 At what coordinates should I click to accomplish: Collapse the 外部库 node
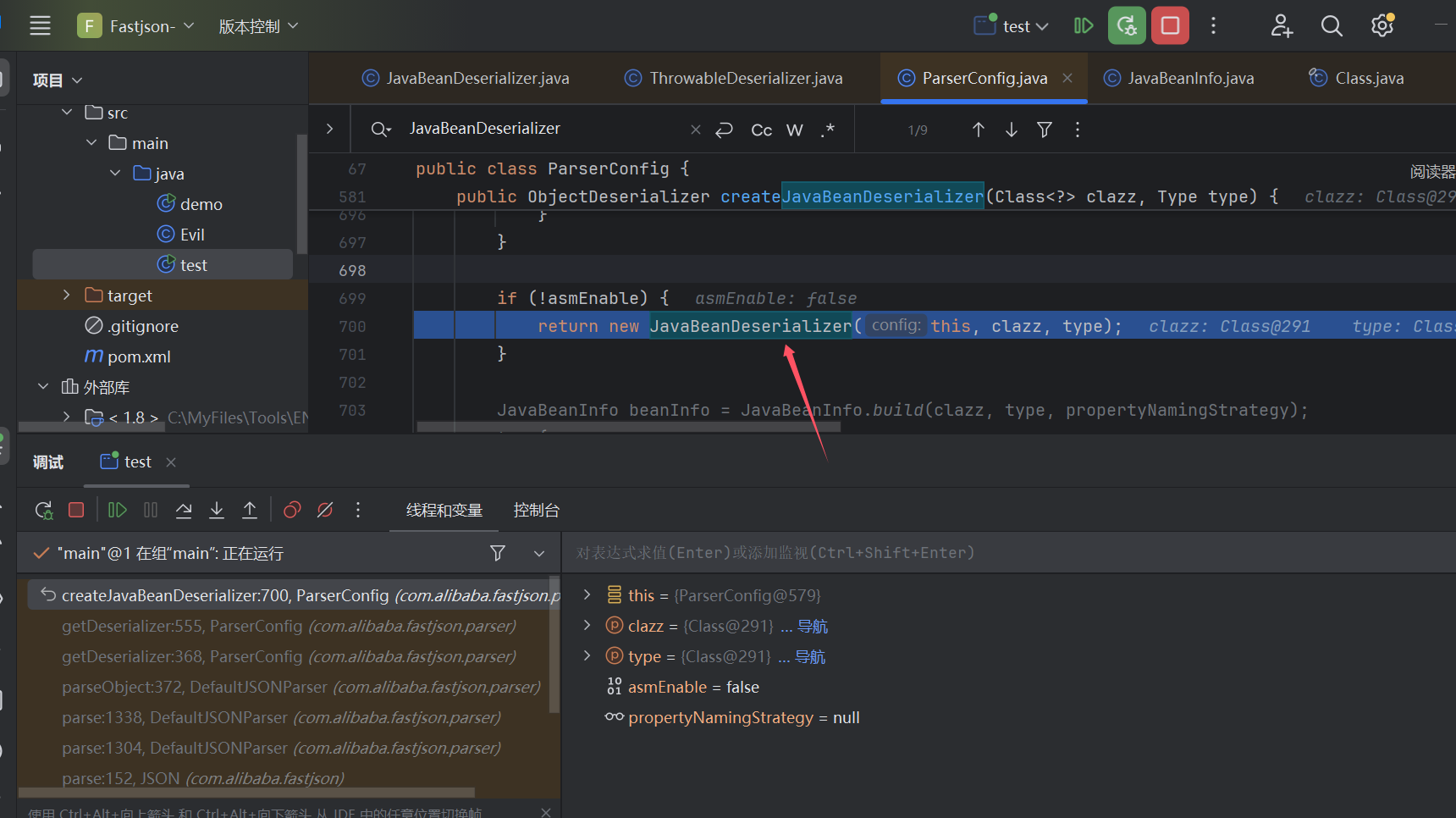pos(43,387)
